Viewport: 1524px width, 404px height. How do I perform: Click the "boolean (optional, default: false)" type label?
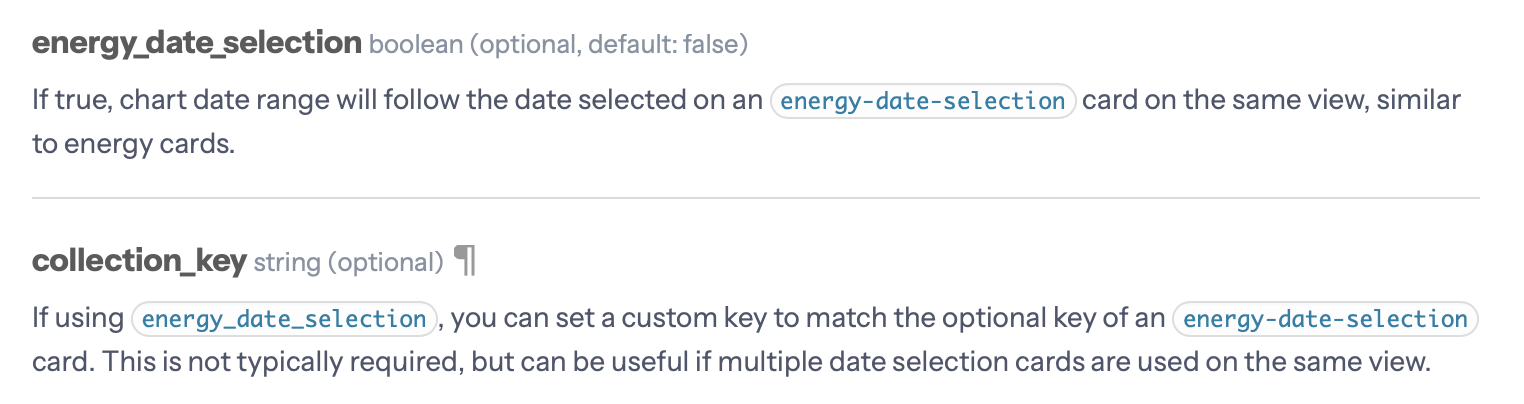click(559, 44)
